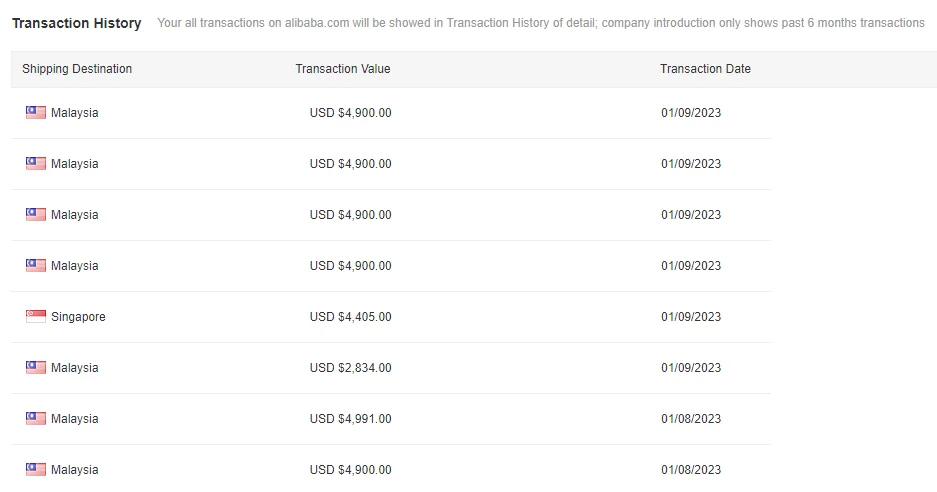Select the Singapore destination label
The height and width of the screenshot is (492, 937).
78,317
